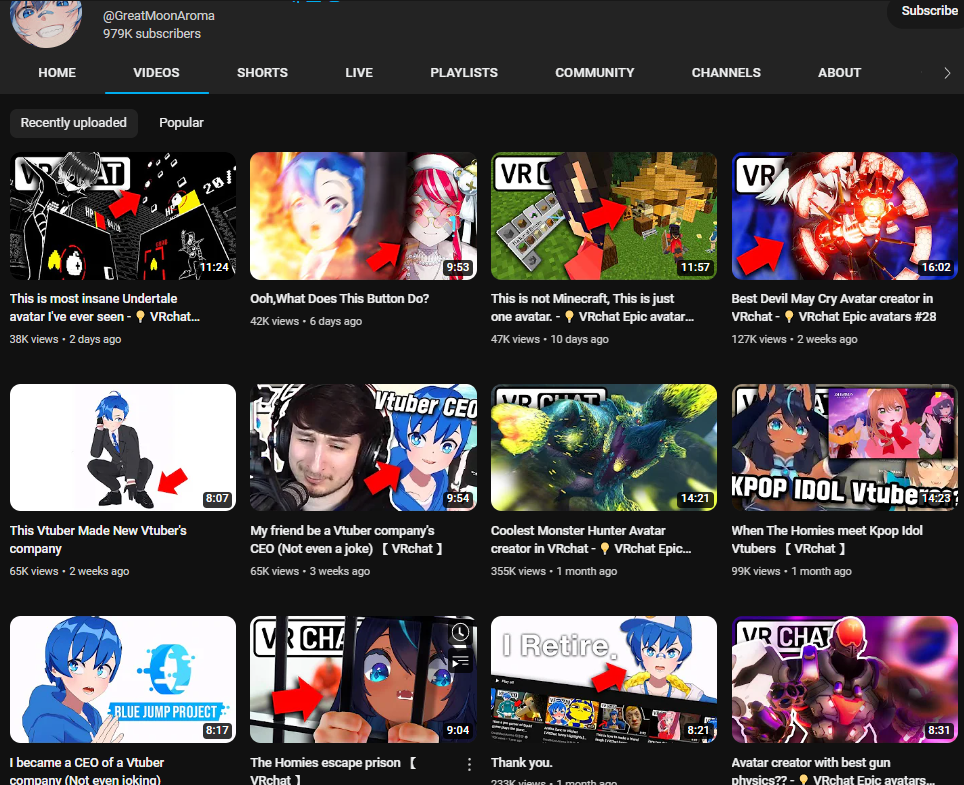Play the Blue Jump Project thumbnail (8:17)
This screenshot has height=785, width=964.
[123, 679]
